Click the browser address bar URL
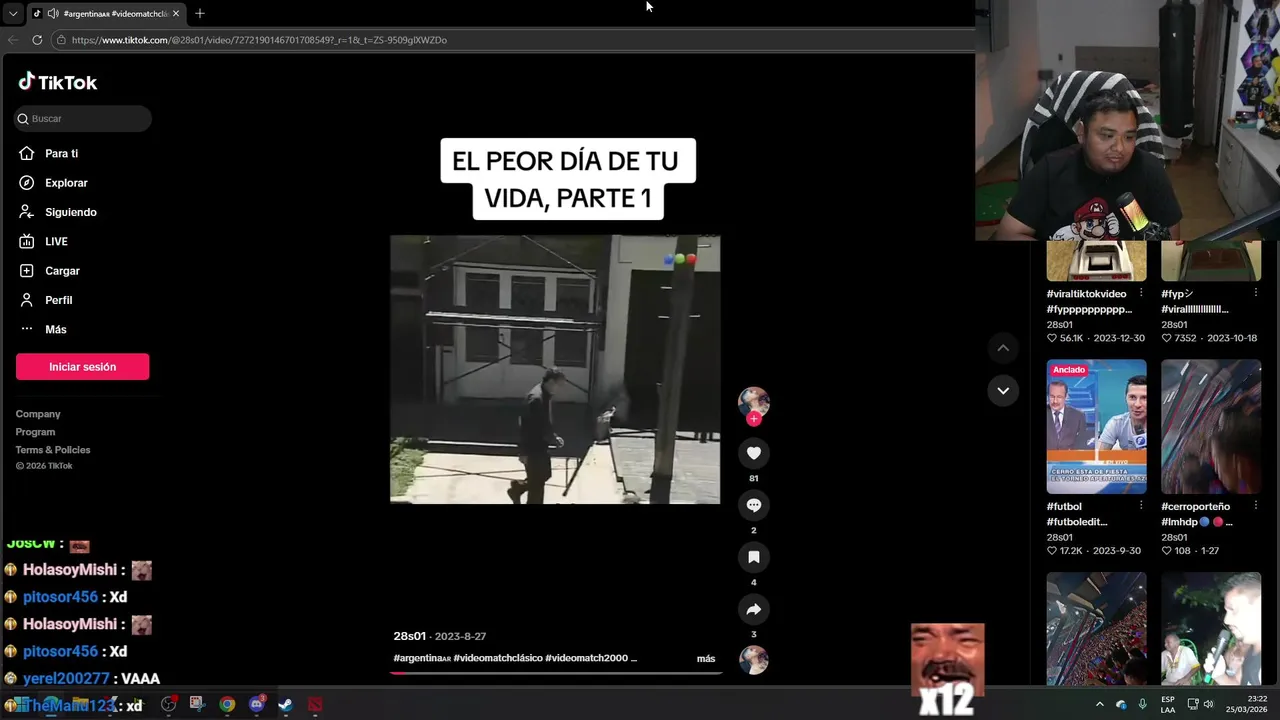1280x720 pixels. 259,40
